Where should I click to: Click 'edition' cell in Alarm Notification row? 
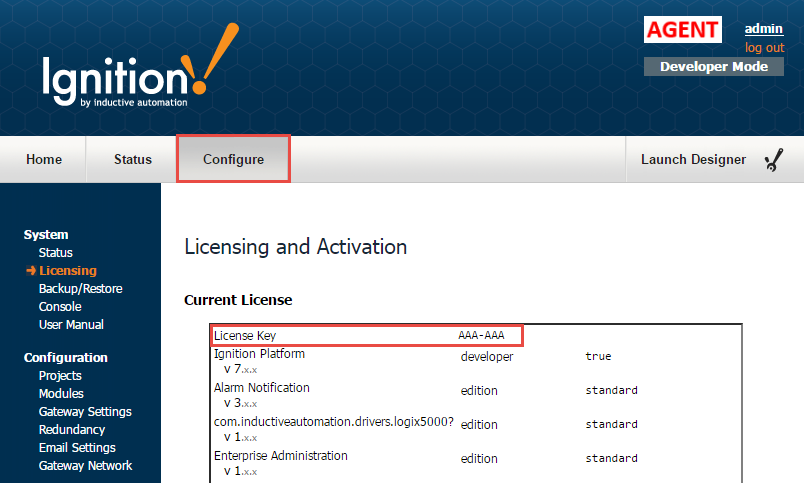click(479, 391)
